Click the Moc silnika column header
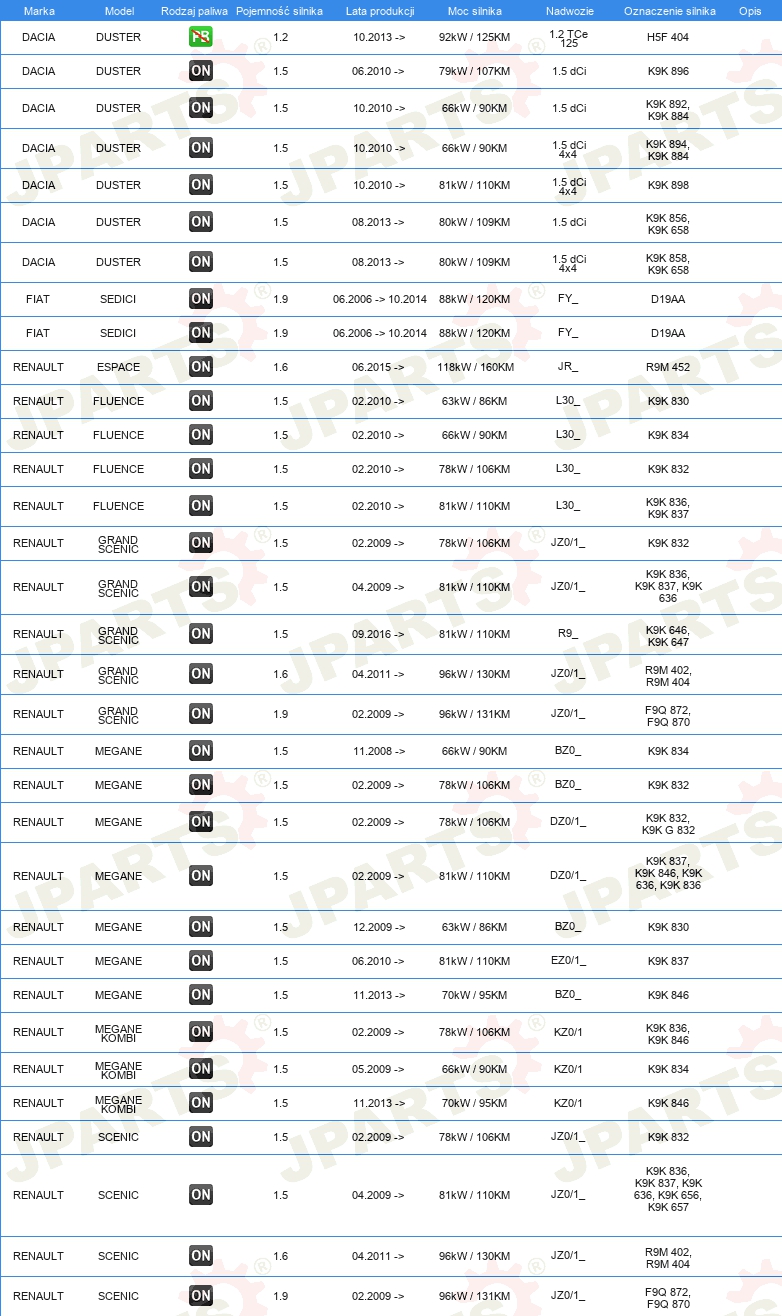782x1316 pixels. [475, 11]
